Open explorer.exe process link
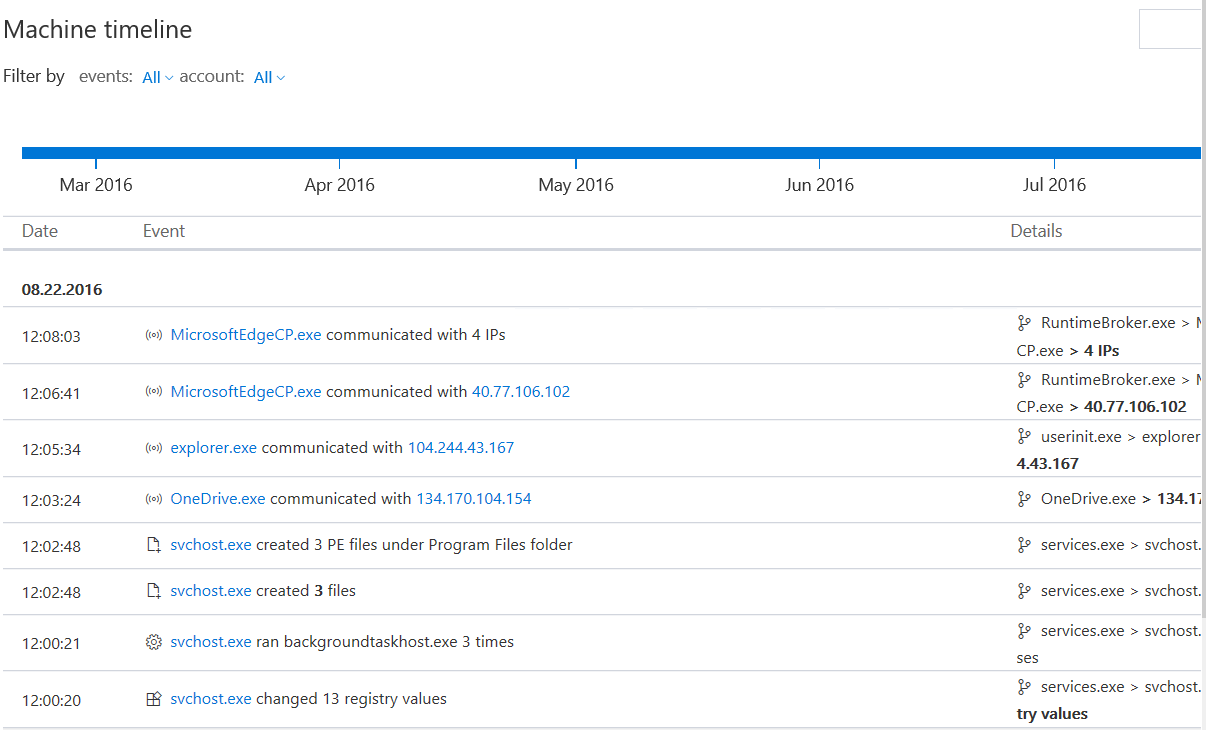Viewport: 1206px width, 730px height. [213, 448]
